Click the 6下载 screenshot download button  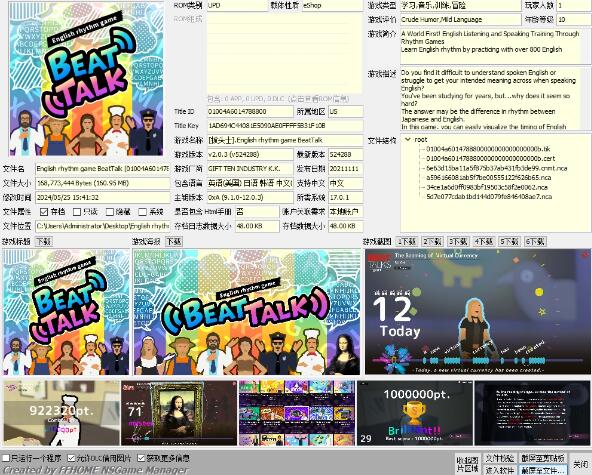(x=535, y=242)
